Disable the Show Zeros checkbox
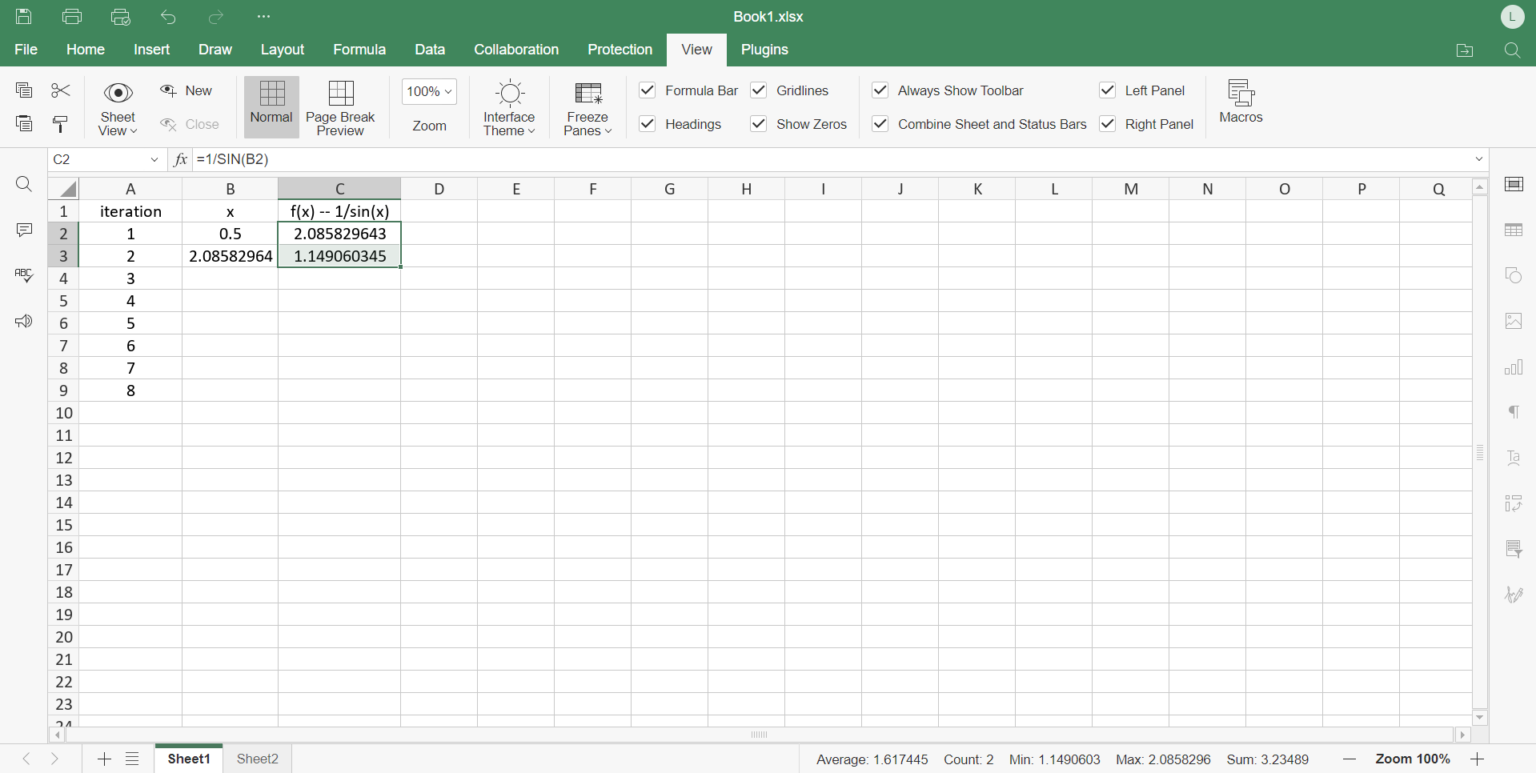 [758, 124]
